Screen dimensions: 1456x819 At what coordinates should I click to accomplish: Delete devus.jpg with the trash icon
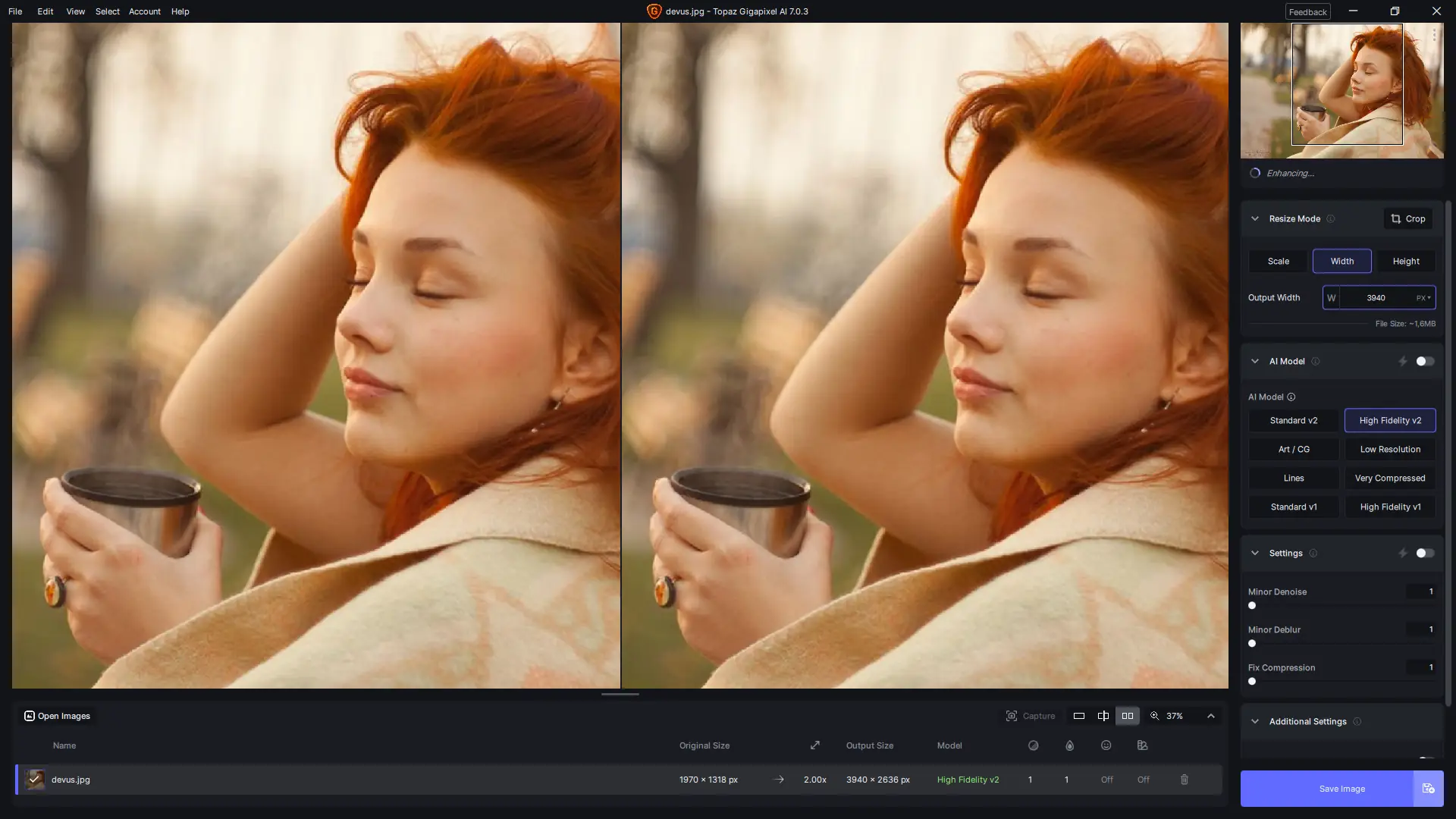1185,780
